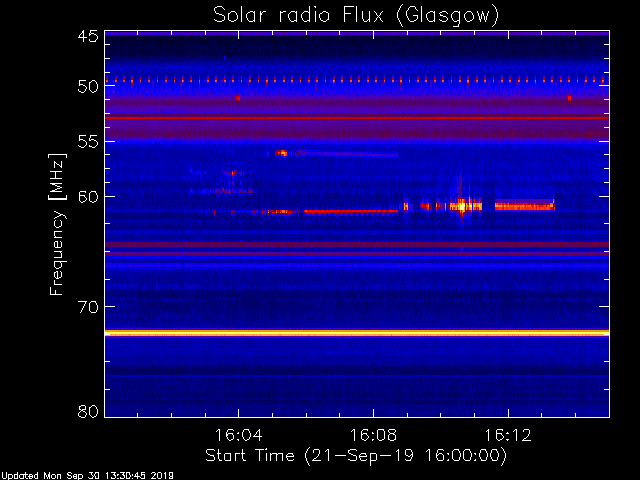Click the brightest burst near 61 MHz around 16:10
The image size is (640, 480).
pyautogui.click(x=462, y=205)
